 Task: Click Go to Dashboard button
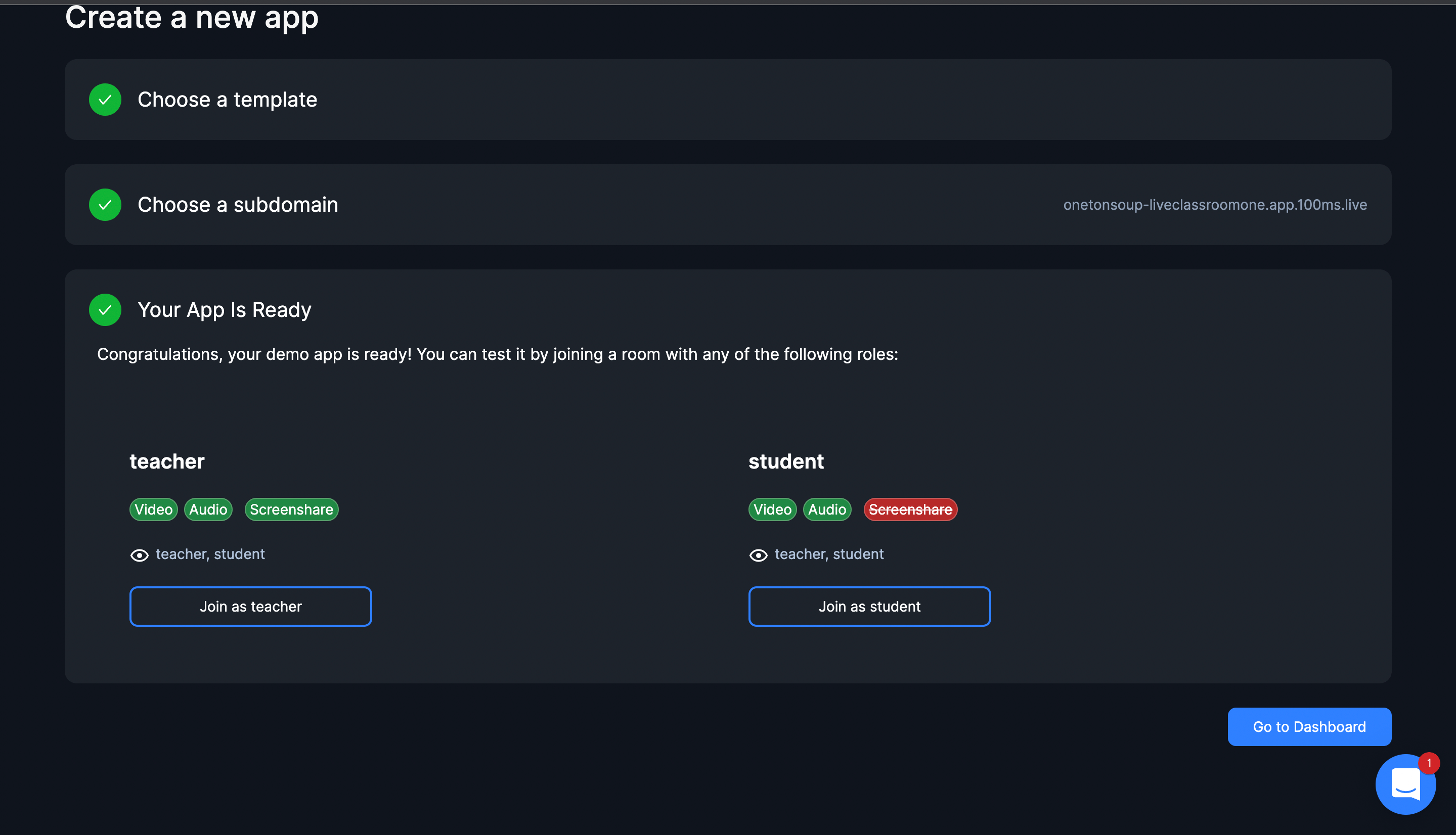(x=1309, y=727)
